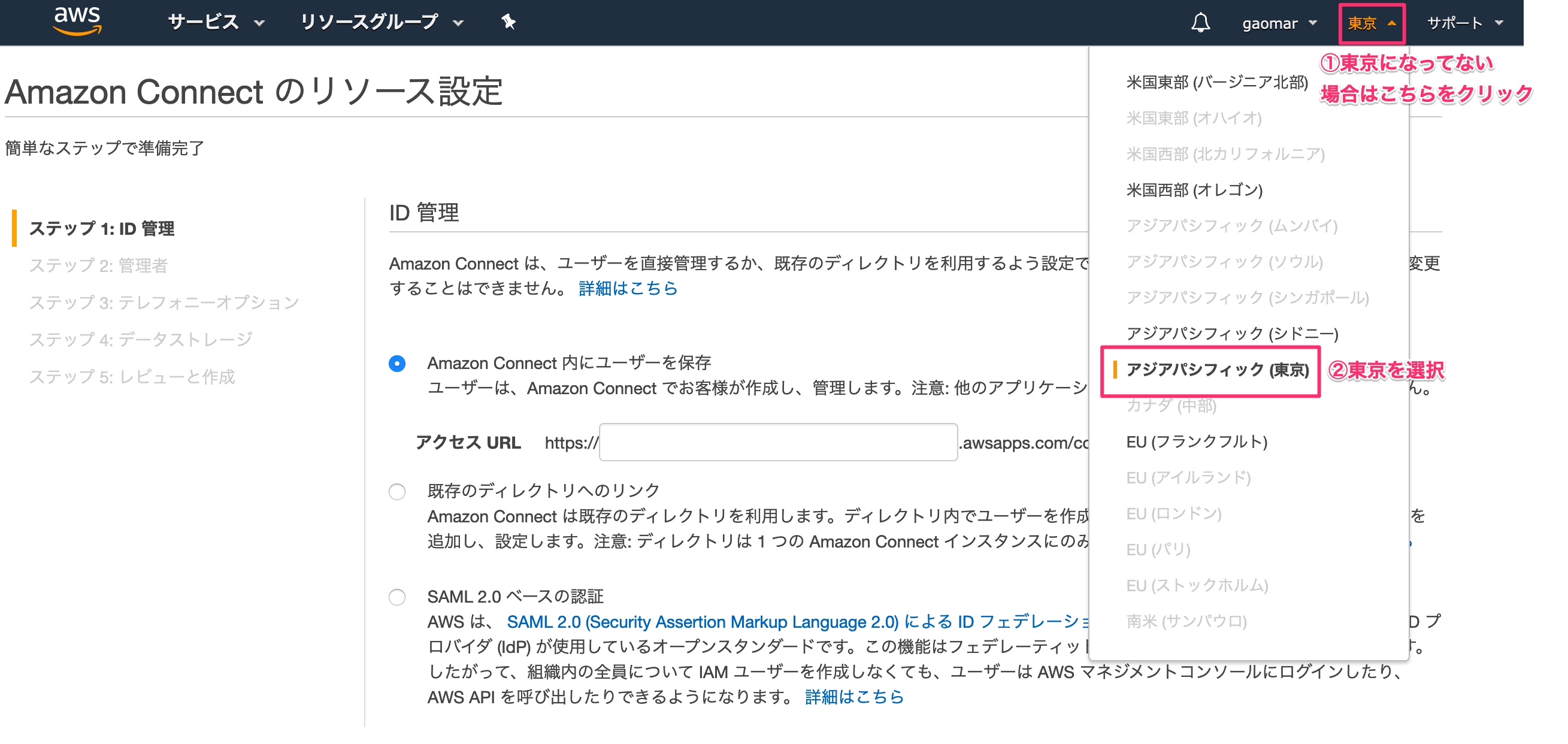Viewport: 1568px width, 744px height.
Task: Select 米国西部 (オレゴン) from region list
Action: [1194, 190]
